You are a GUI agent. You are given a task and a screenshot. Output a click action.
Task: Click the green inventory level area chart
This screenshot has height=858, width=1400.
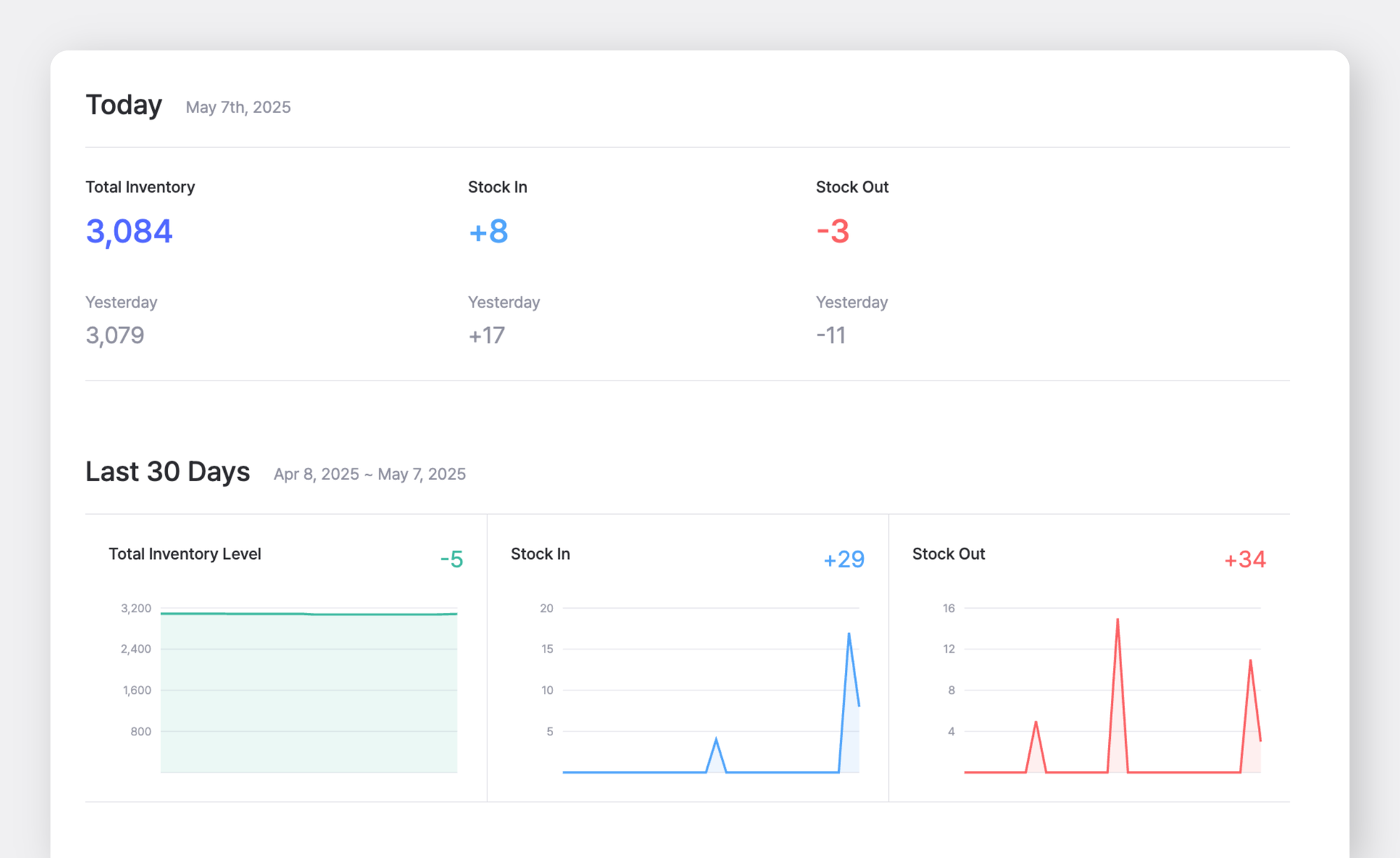(x=309, y=693)
